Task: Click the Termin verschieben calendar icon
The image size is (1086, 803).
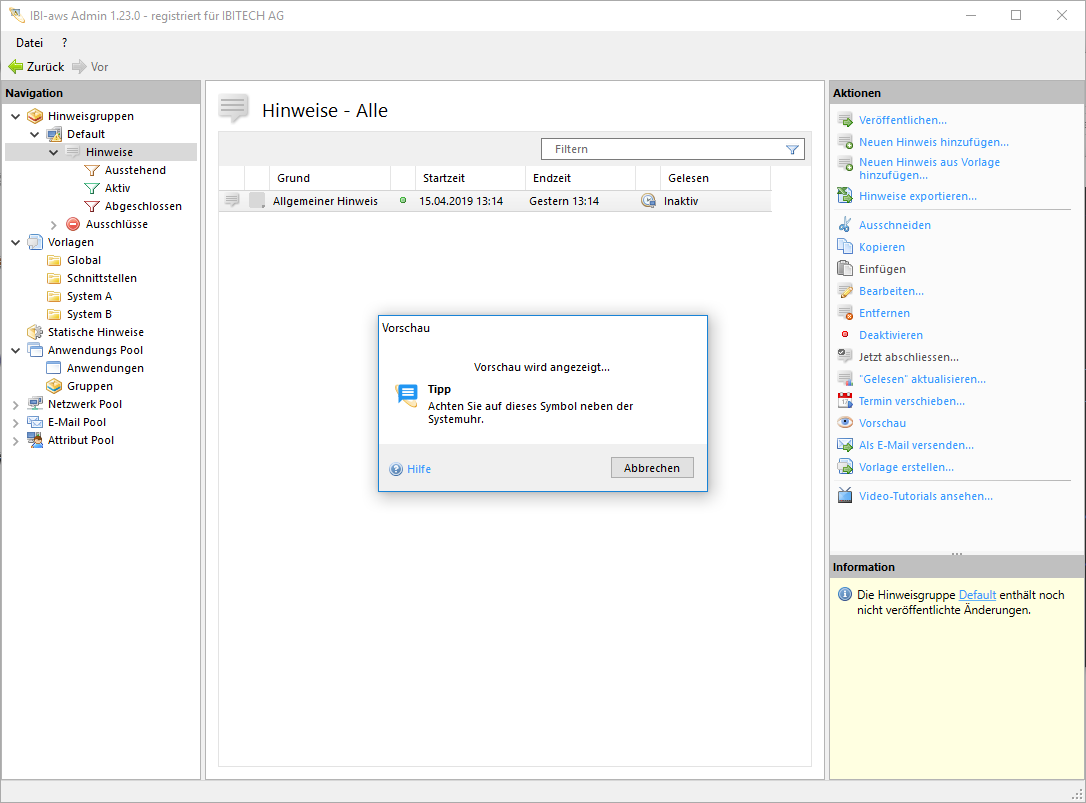Action: point(845,401)
